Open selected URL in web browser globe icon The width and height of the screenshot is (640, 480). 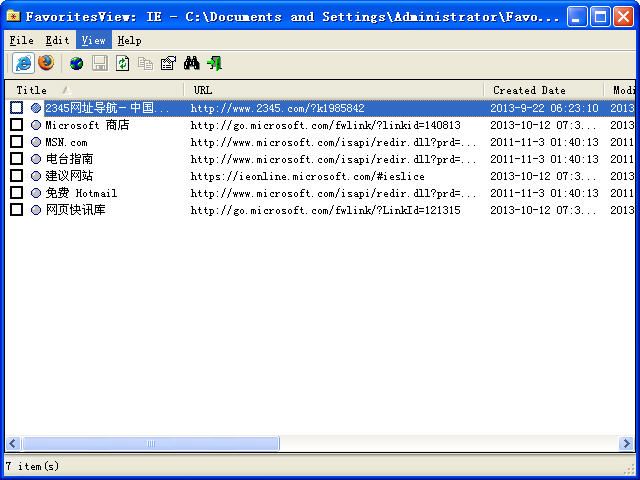[x=76, y=63]
